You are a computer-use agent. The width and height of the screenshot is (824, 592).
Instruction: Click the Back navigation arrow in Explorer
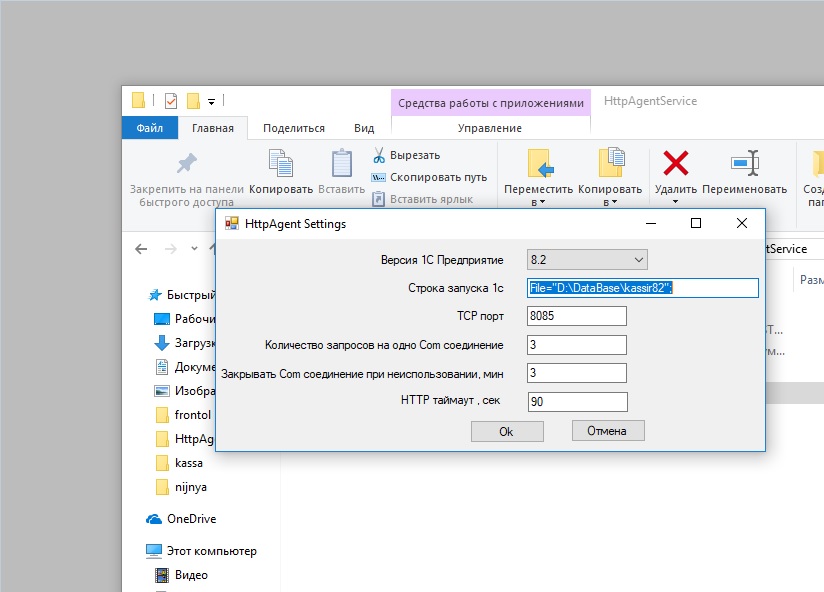141,249
